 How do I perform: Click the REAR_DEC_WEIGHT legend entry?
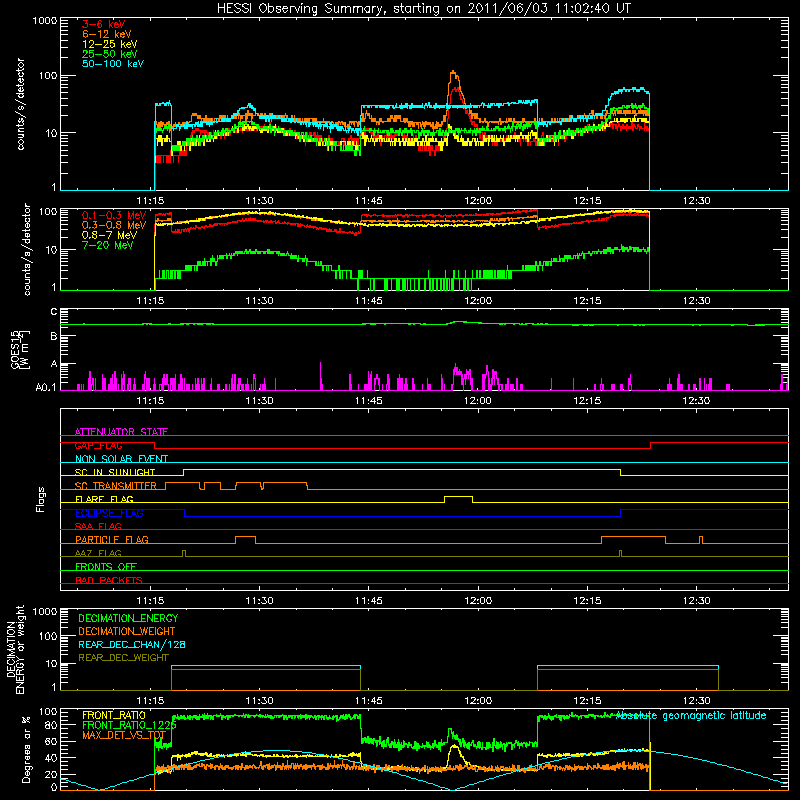tap(123, 658)
